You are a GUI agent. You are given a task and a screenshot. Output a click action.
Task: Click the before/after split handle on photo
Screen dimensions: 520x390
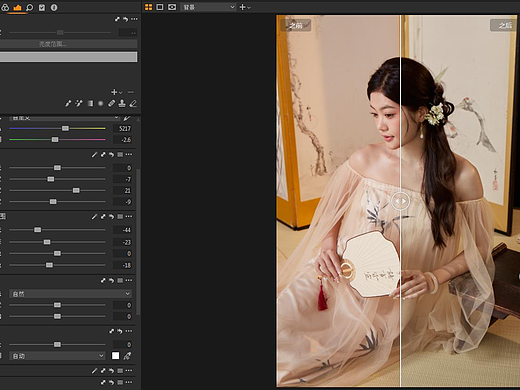coord(400,201)
